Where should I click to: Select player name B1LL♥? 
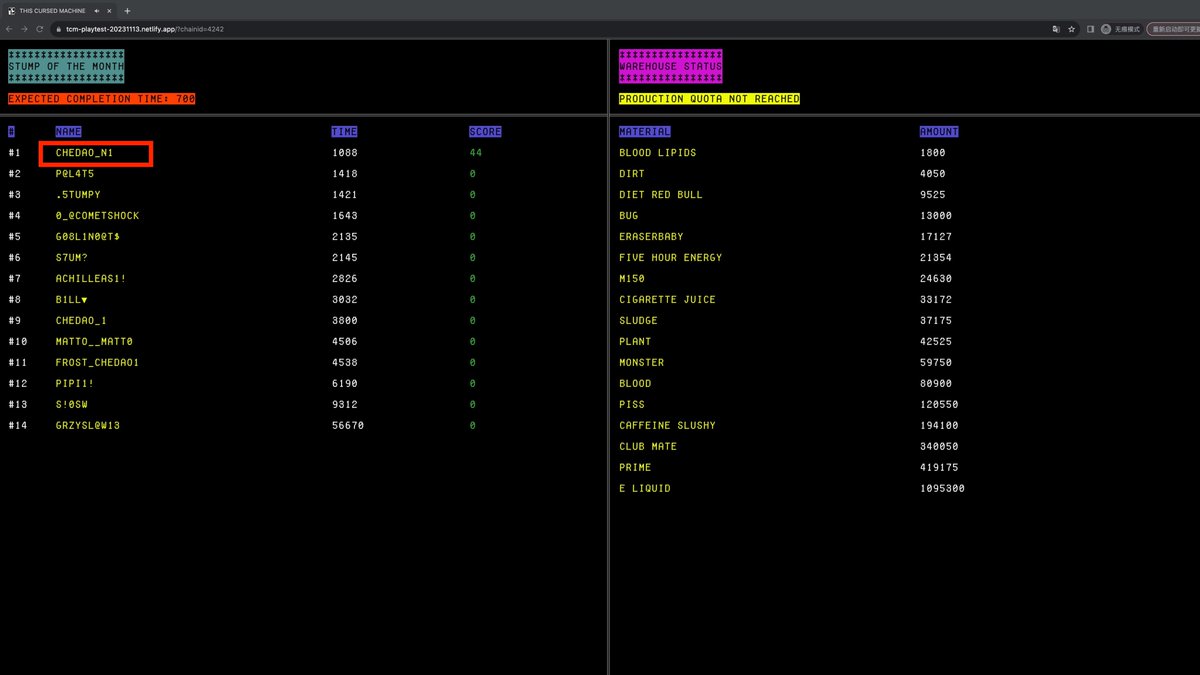pos(72,300)
